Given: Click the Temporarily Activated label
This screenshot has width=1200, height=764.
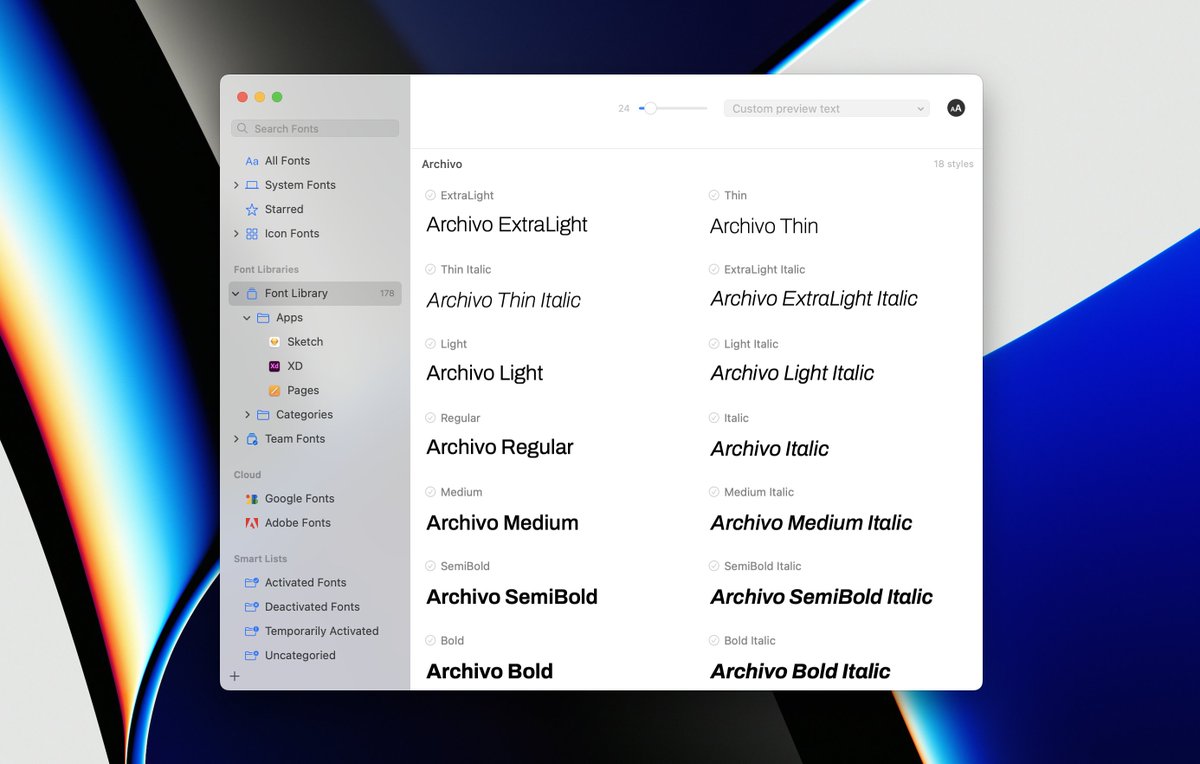Looking at the screenshot, I should 322,631.
